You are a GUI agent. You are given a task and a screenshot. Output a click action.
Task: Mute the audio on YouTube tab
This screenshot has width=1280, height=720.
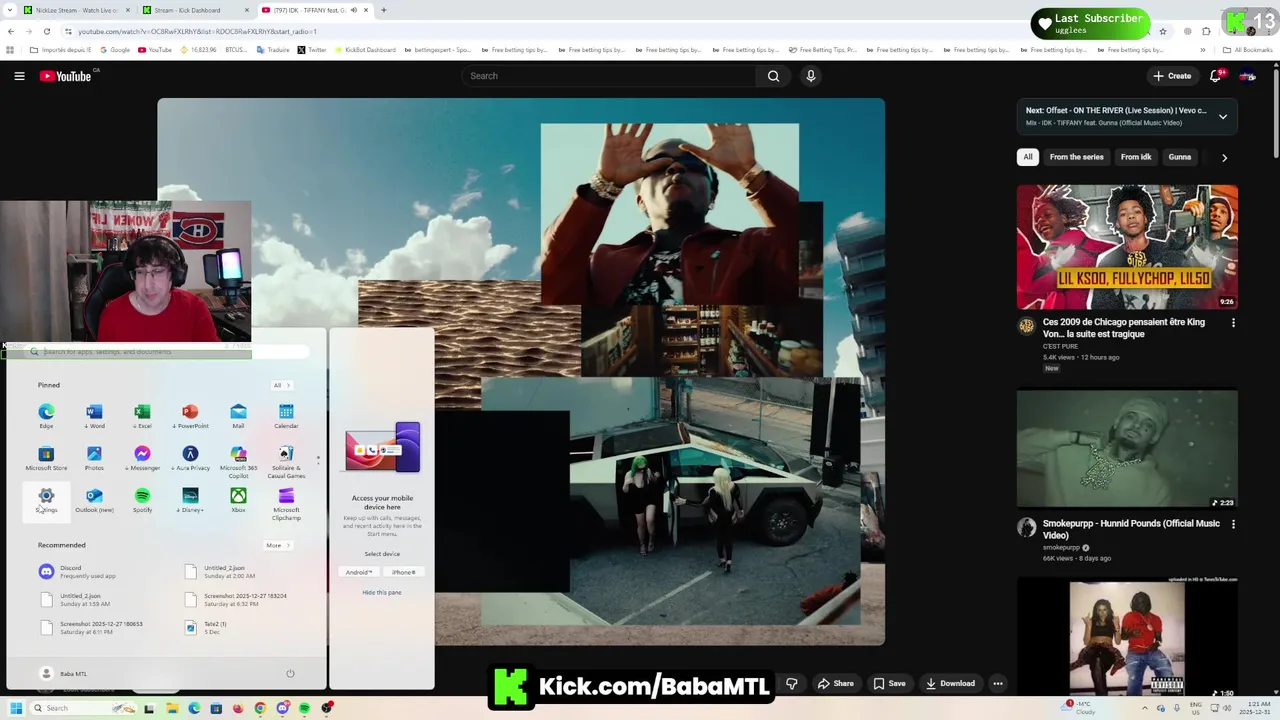[x=353, y=10]
